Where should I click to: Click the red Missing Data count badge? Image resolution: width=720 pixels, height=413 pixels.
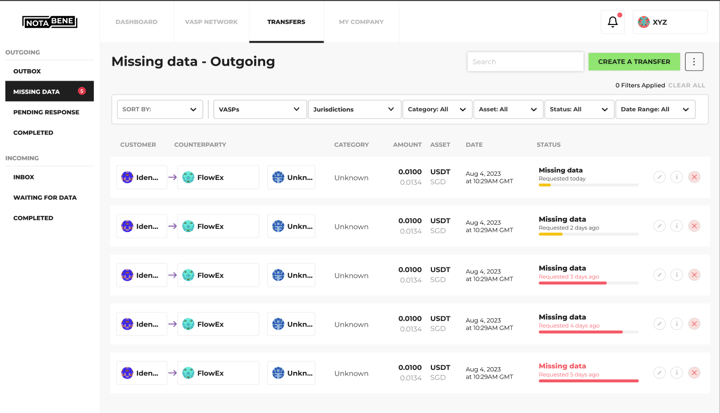[x=82, y=91]
